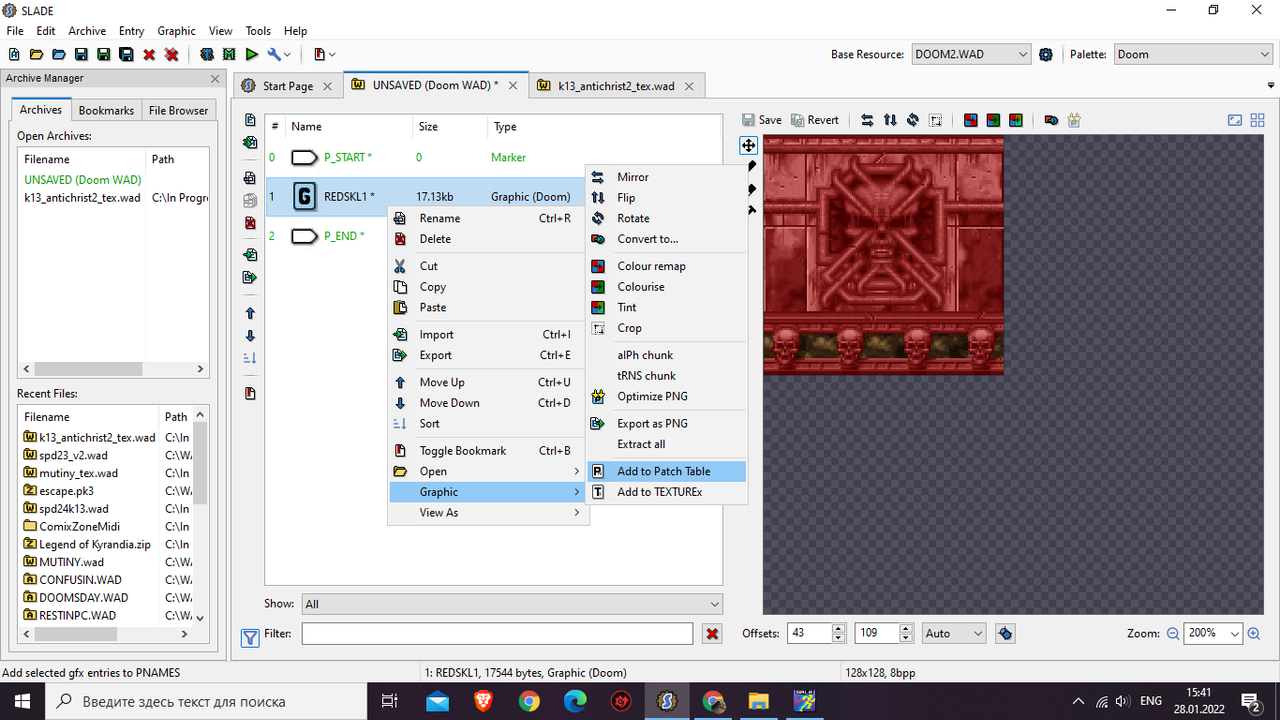Choose Toggle Bookmark from context menu

[x=487, y=451]
